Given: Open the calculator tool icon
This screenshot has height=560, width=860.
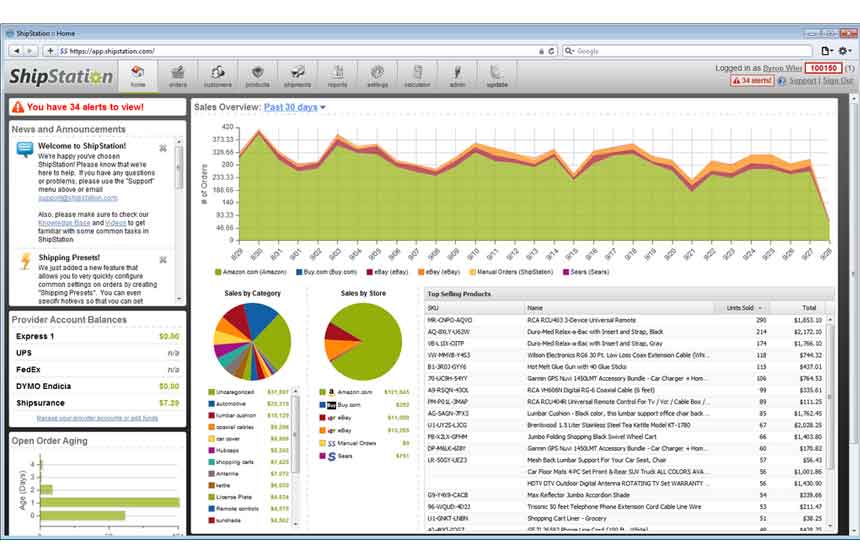Looking at the screenshot, I should click(417, 76).
